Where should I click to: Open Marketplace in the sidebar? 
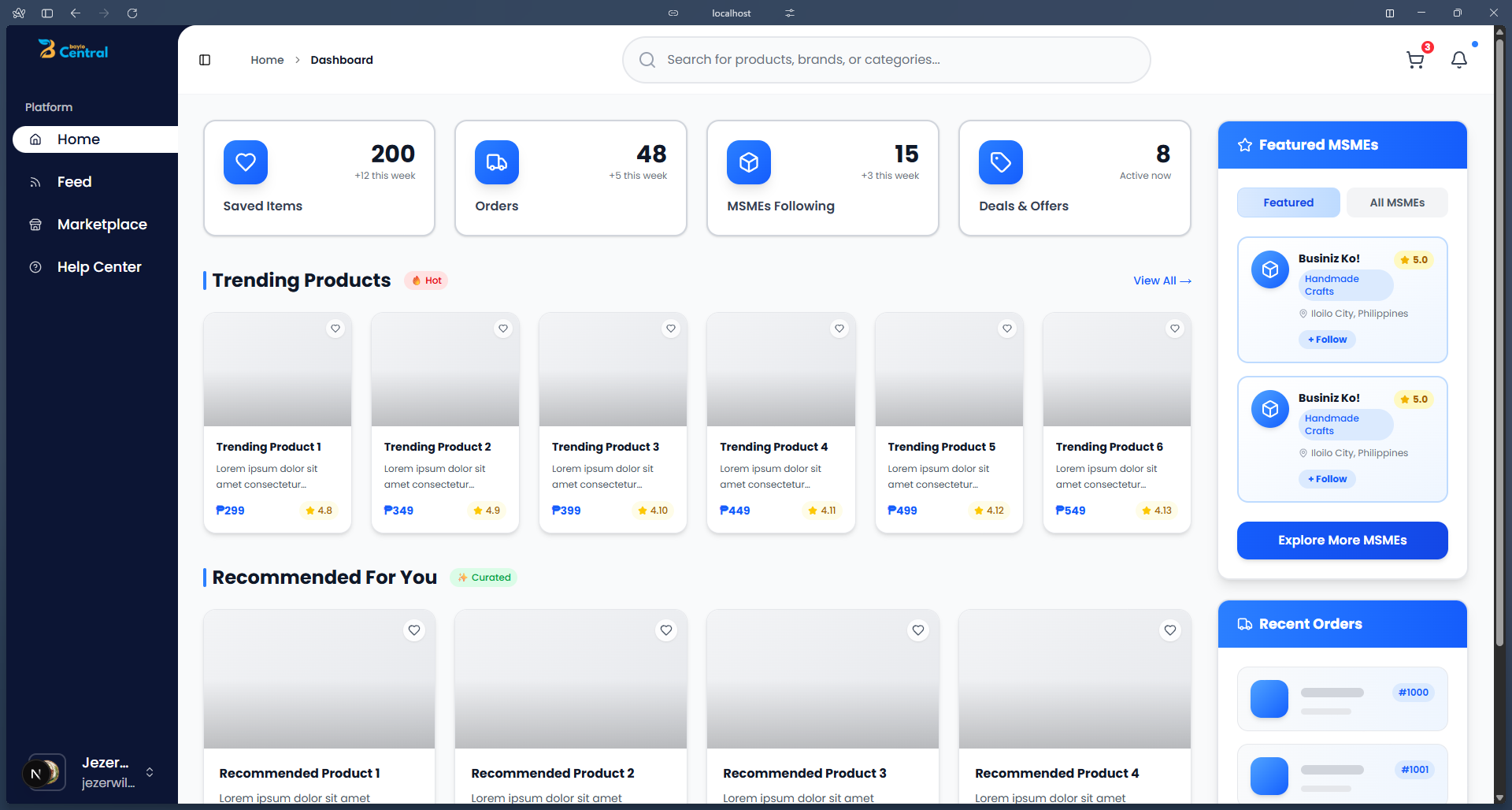click(x=102, y=225)
